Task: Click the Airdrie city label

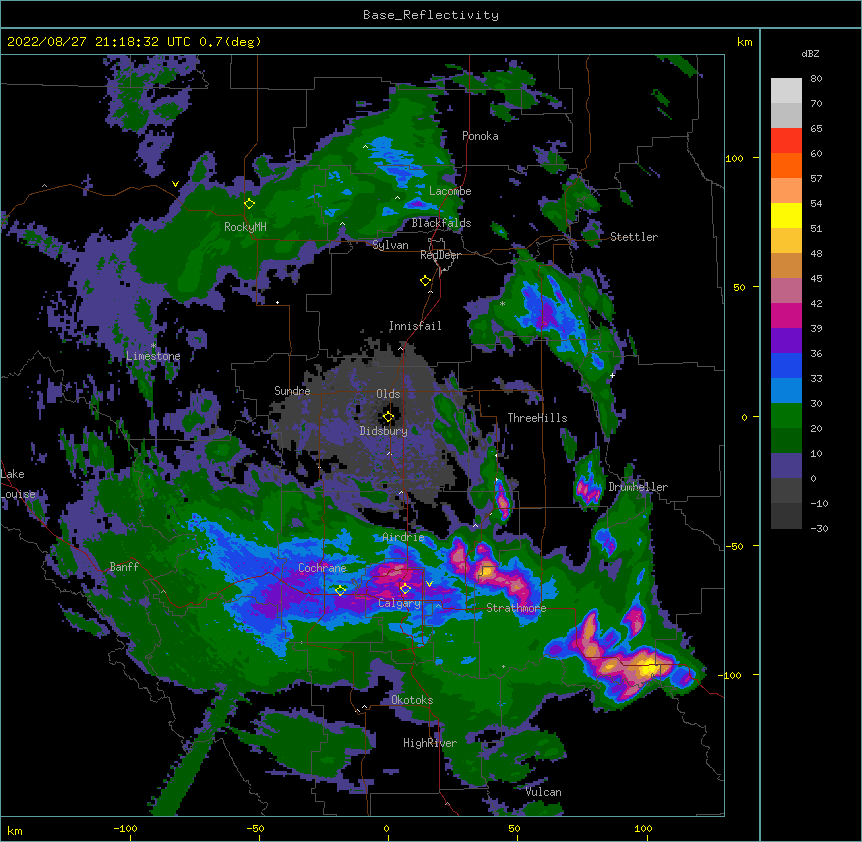Action: click(403, 537)
